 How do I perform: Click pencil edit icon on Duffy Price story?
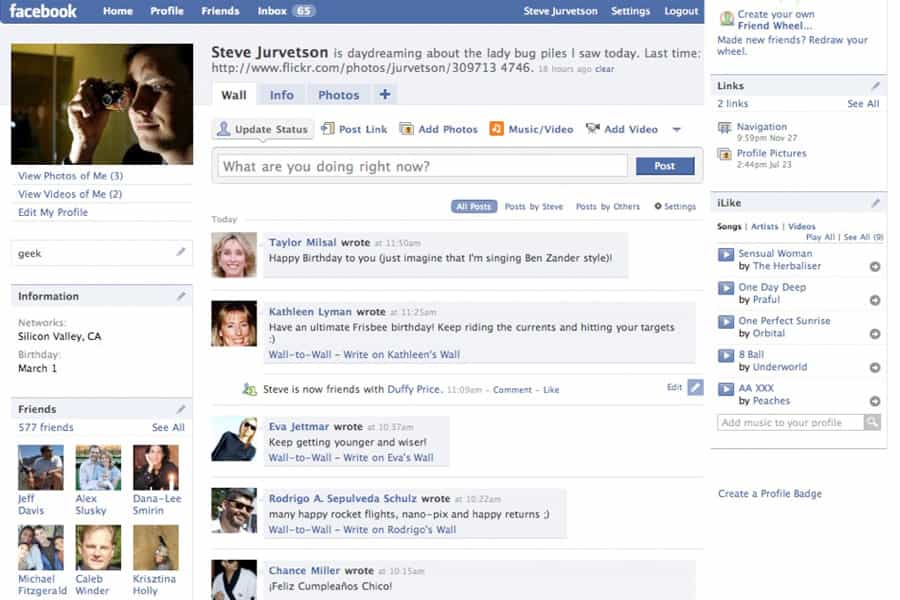pos(695,387)
